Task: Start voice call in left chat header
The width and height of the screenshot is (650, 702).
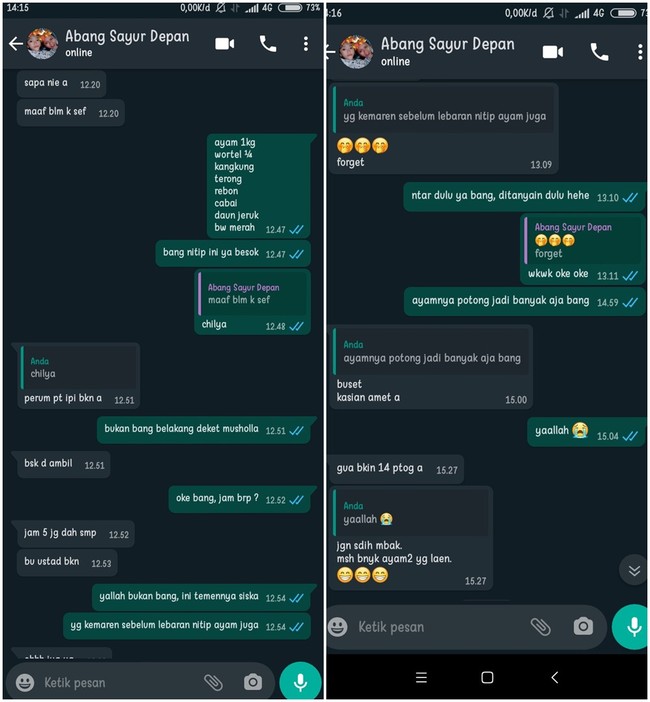Action: pyautogui.click(x=268, y=44)
